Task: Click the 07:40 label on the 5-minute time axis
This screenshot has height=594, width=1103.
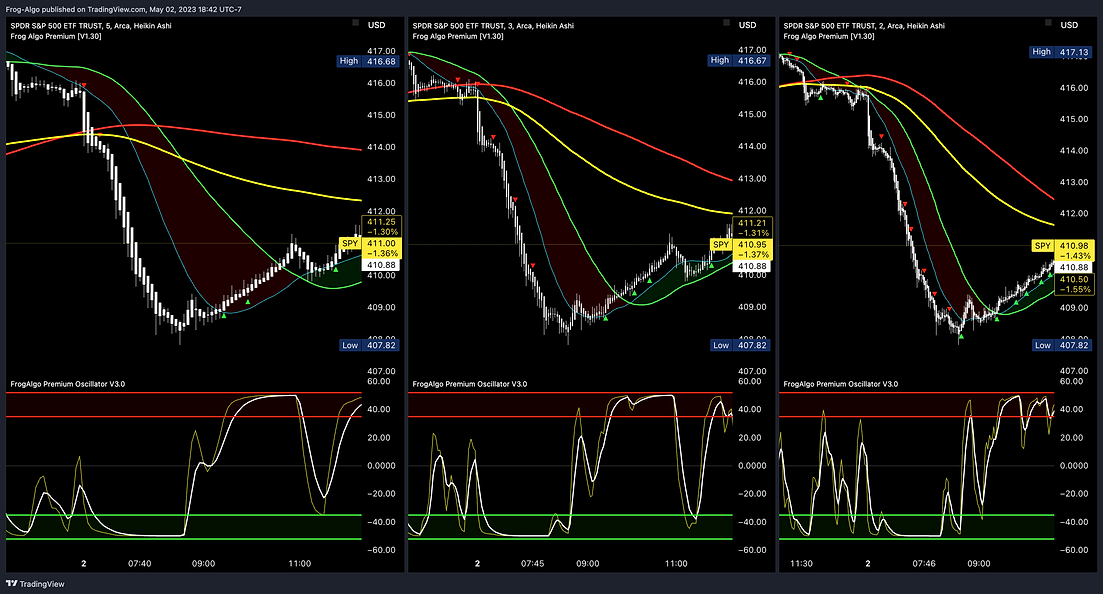Action: (x=139, y=564)
